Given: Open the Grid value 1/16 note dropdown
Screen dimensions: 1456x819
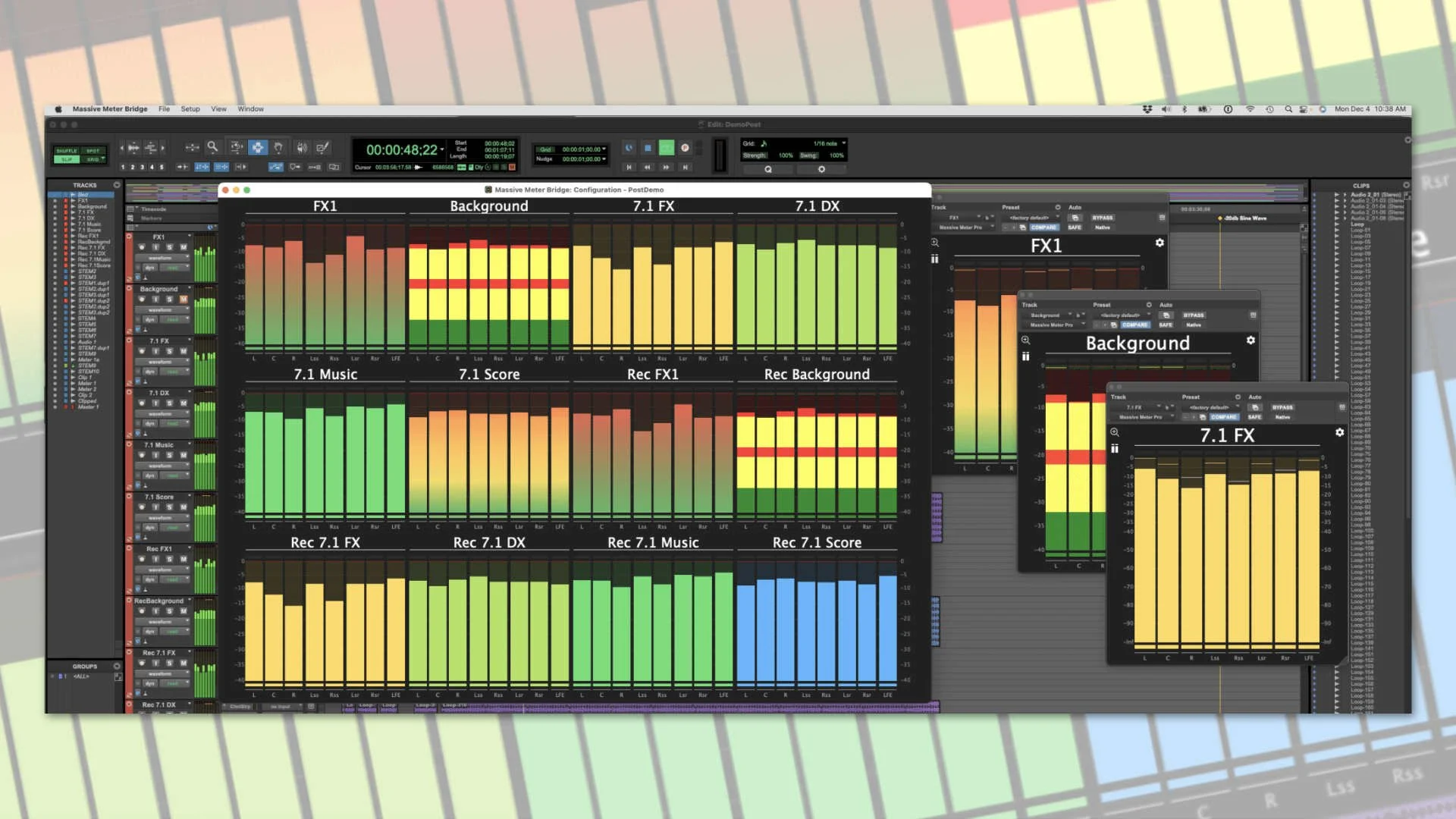Looking at the screenshot, I should (828, 143).
